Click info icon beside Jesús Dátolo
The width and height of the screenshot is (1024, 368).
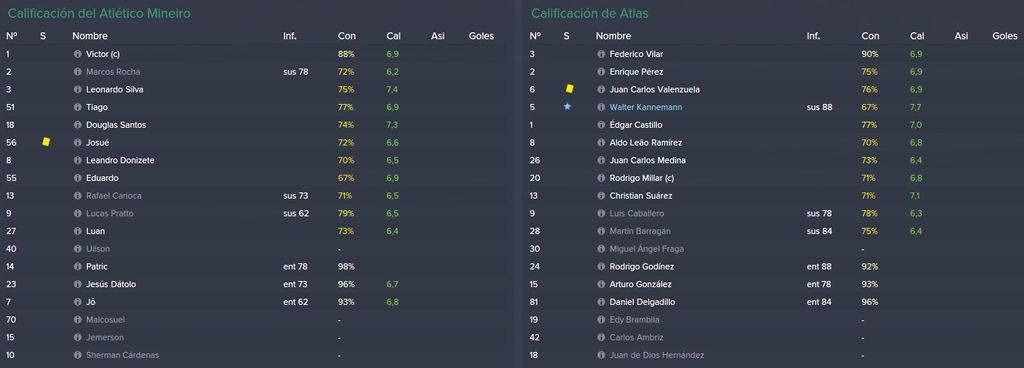(x=78, y=284)
